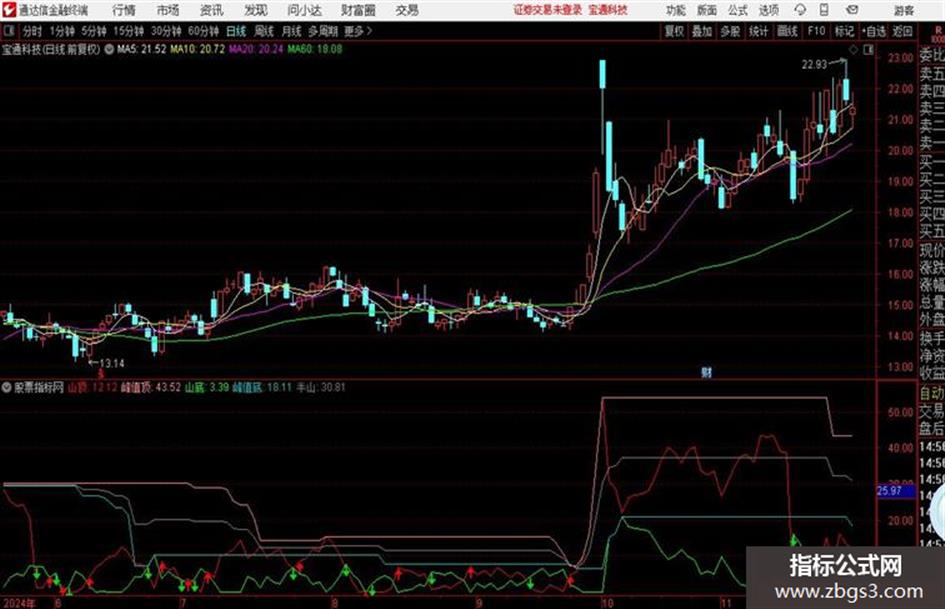Click the customer service headset icon
This screenshot has width=945, height=609.
click(x=800, y=10)
